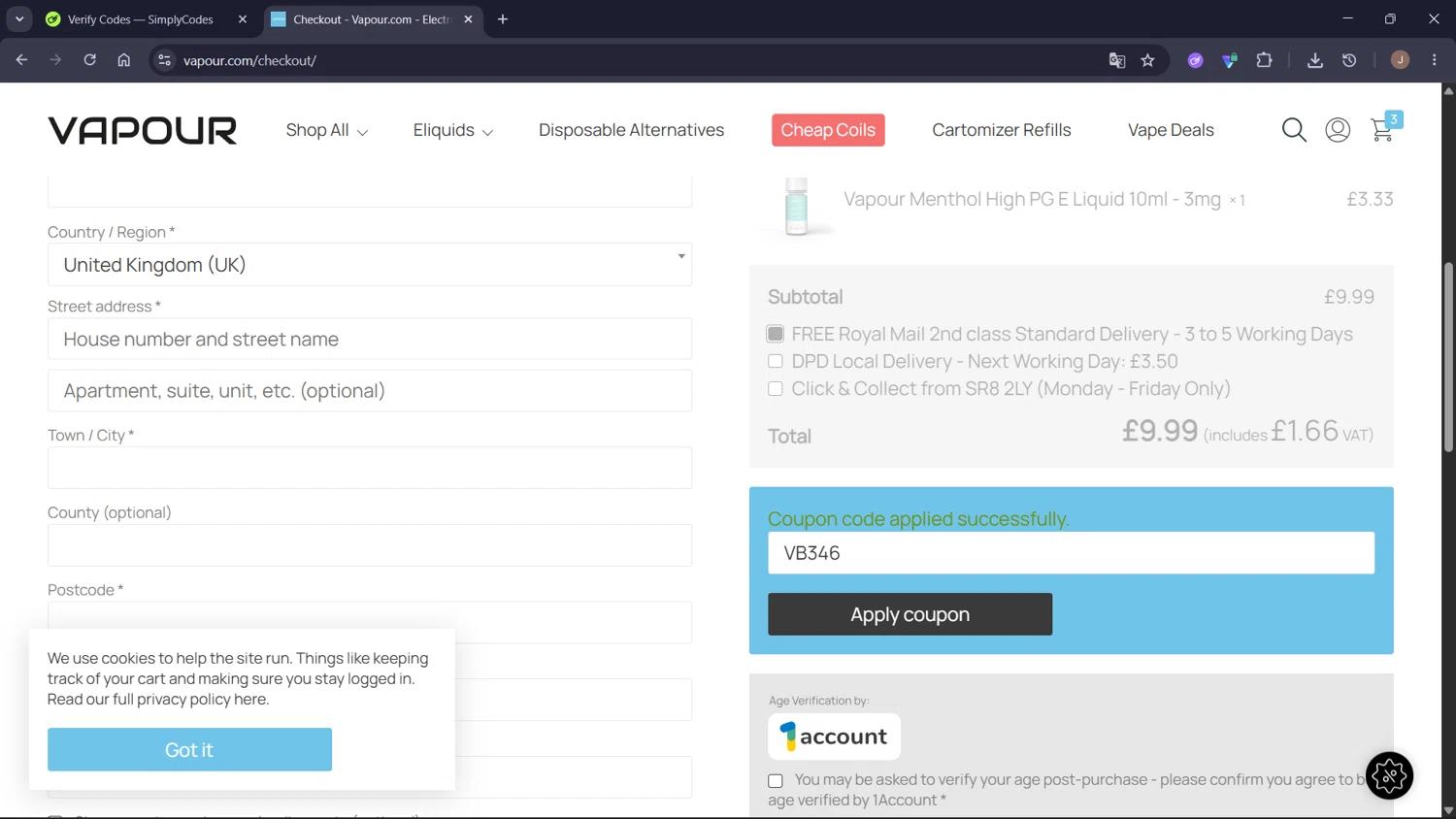Accept cookies with Got it button
Image resolution: width=1456 pixels, height=819 pixels.
[189, 749]
